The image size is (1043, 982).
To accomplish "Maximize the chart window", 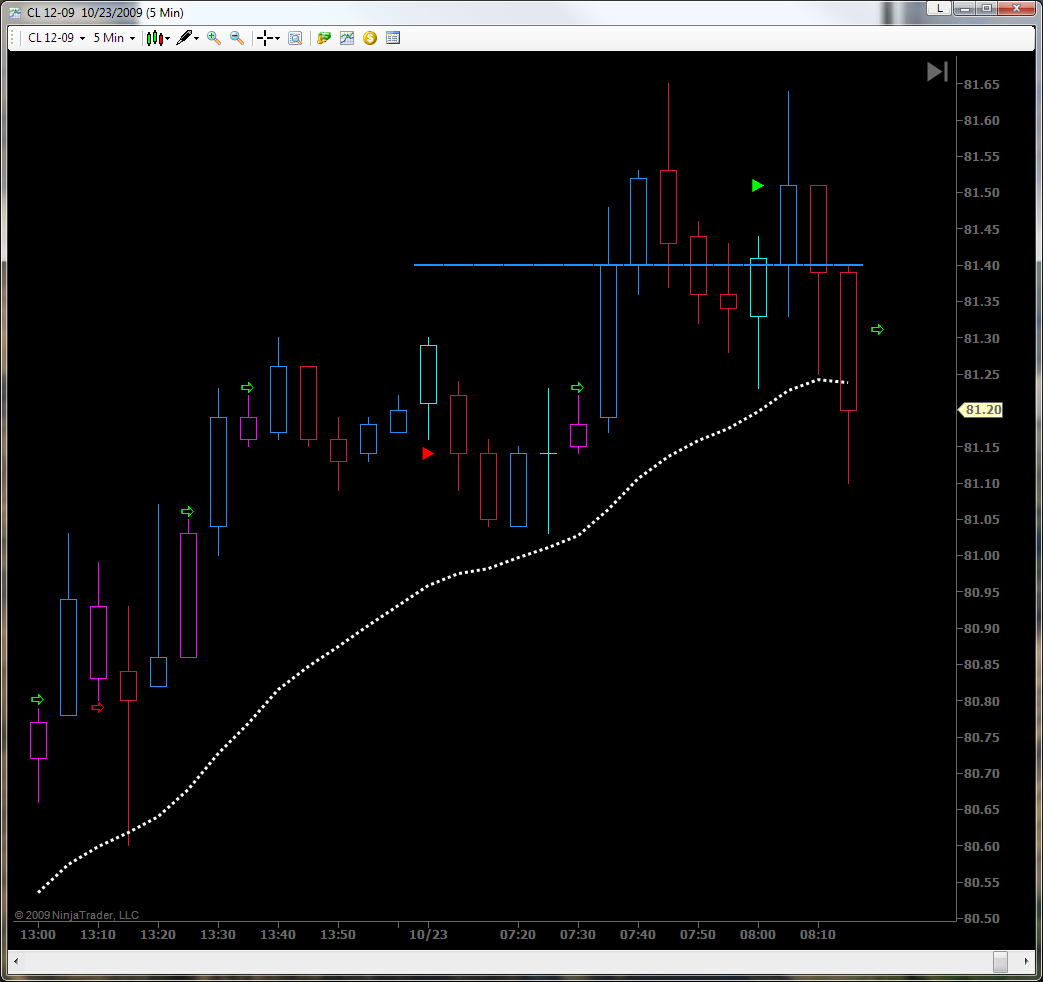I will tap(986, 8).
